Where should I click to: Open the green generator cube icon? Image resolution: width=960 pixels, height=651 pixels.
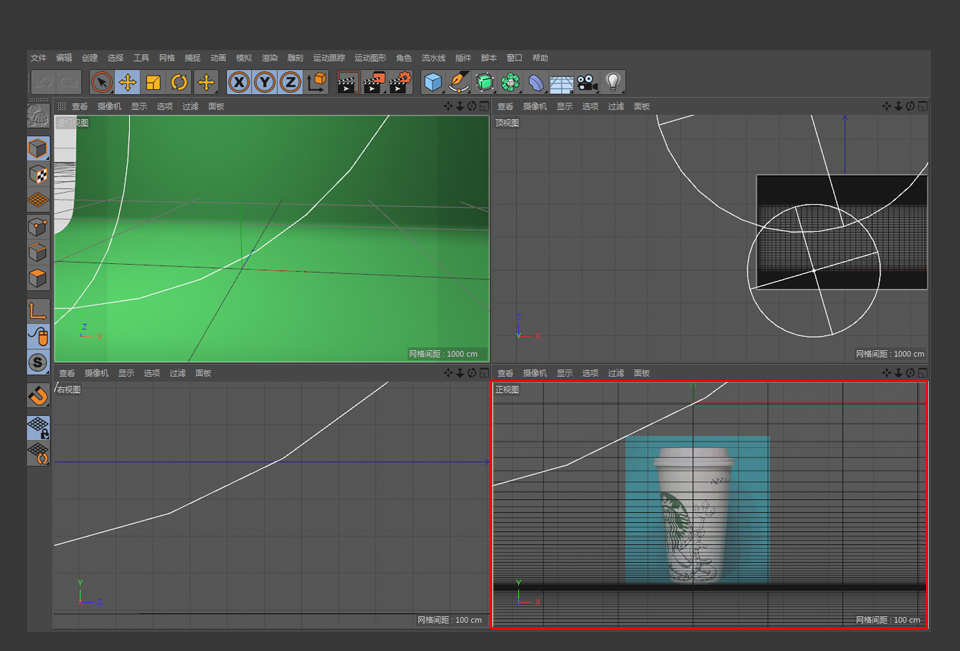coord(485,82)
